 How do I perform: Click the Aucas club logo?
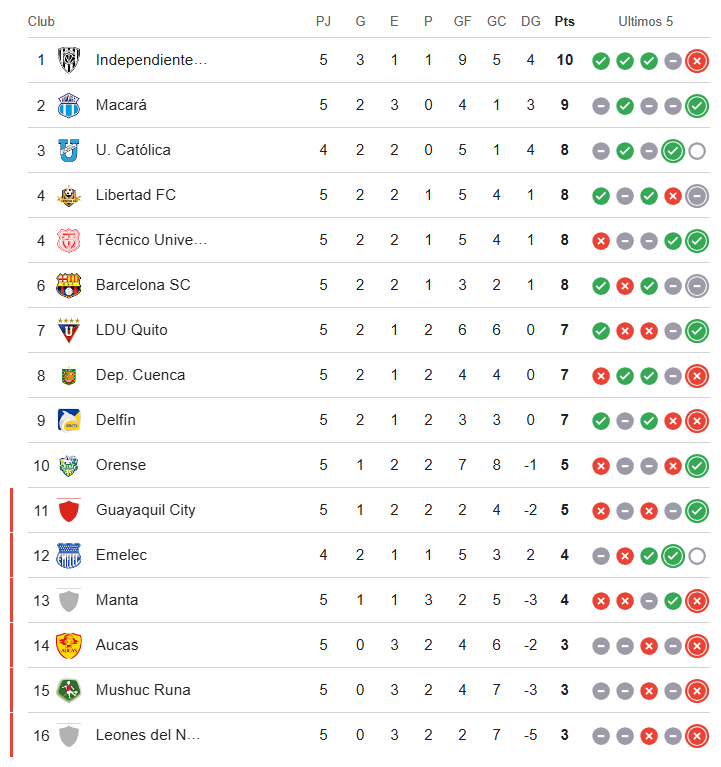tap(69, 645)
